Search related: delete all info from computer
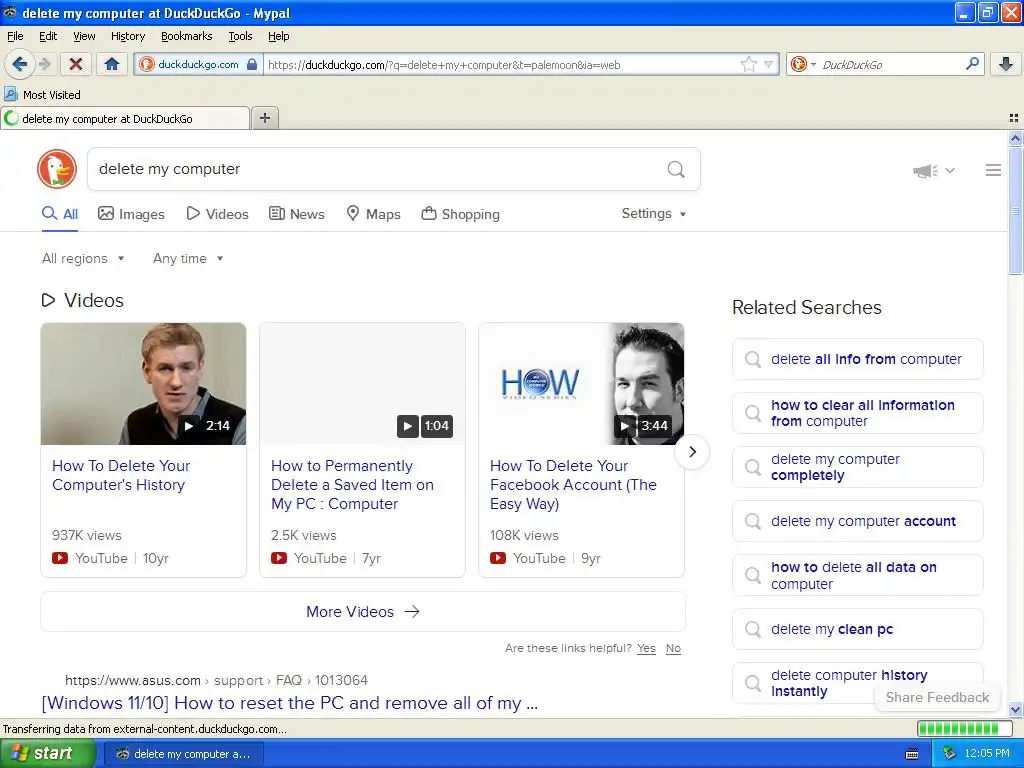 (857, 359)
